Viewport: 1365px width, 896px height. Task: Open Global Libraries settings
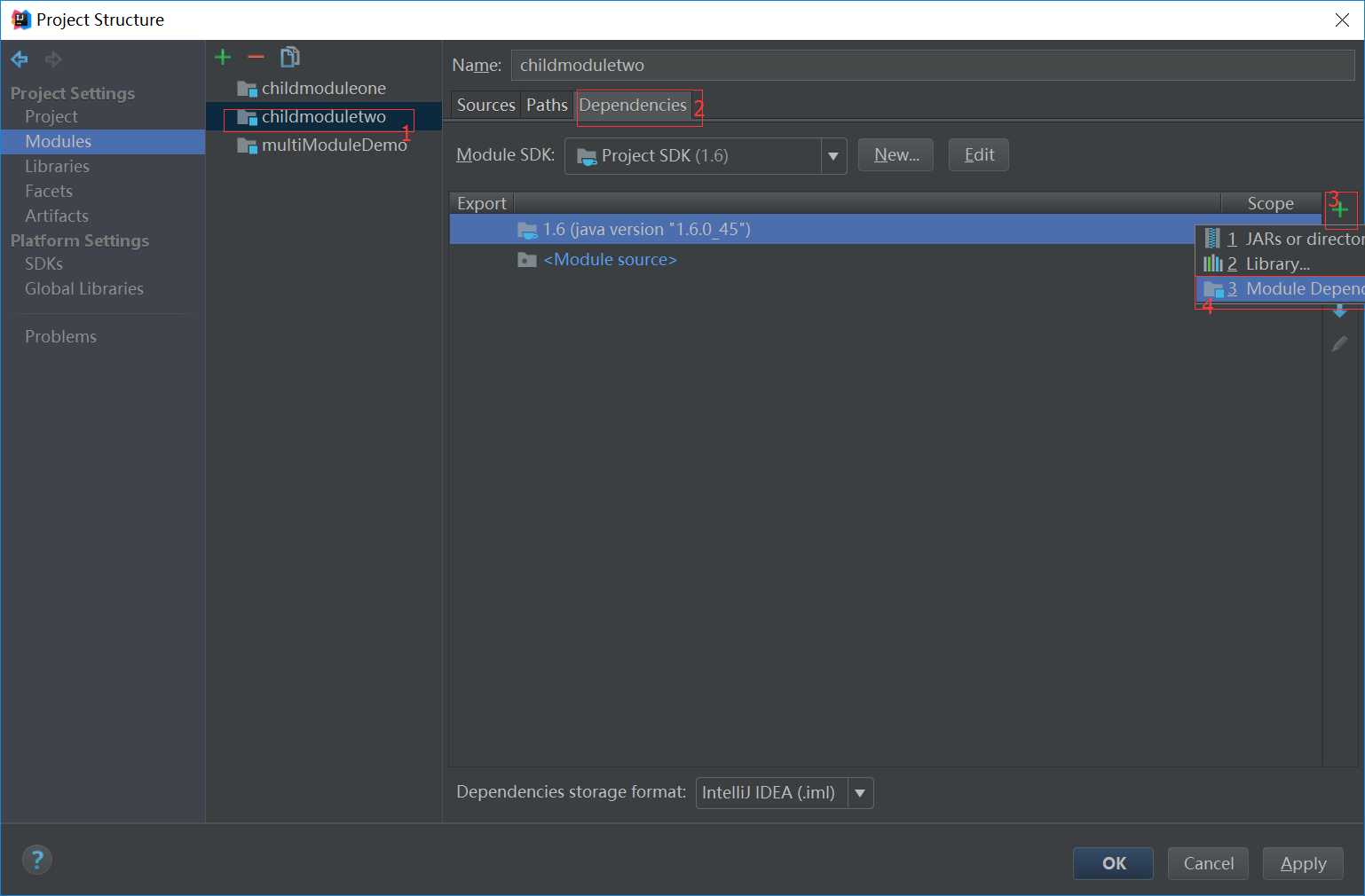(84, 288)
